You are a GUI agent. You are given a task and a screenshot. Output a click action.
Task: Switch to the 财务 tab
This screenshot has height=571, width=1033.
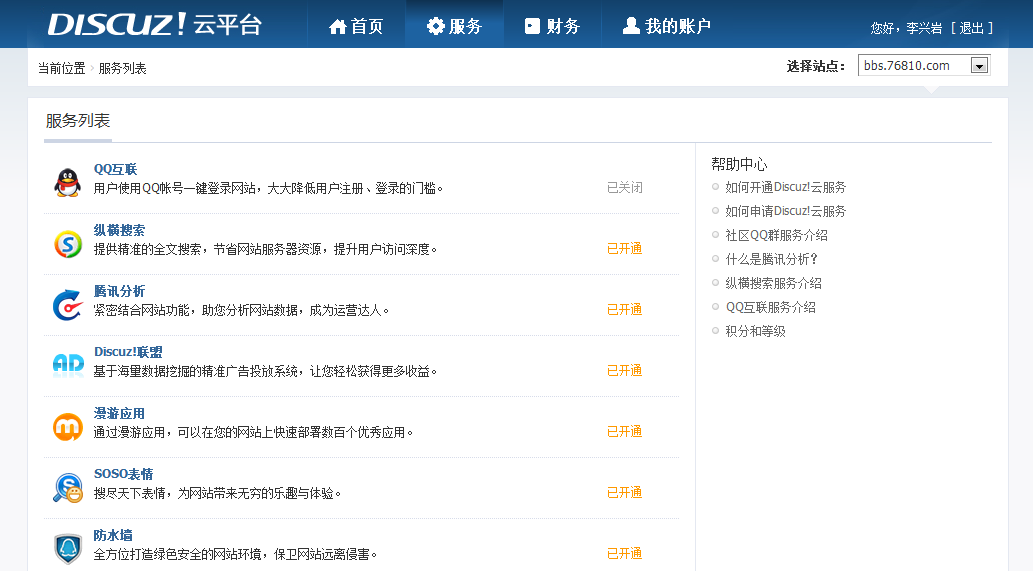coord(552,26)
